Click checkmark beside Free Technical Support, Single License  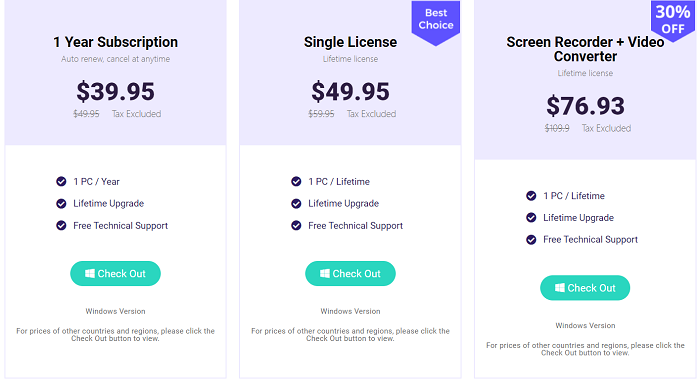296,225
